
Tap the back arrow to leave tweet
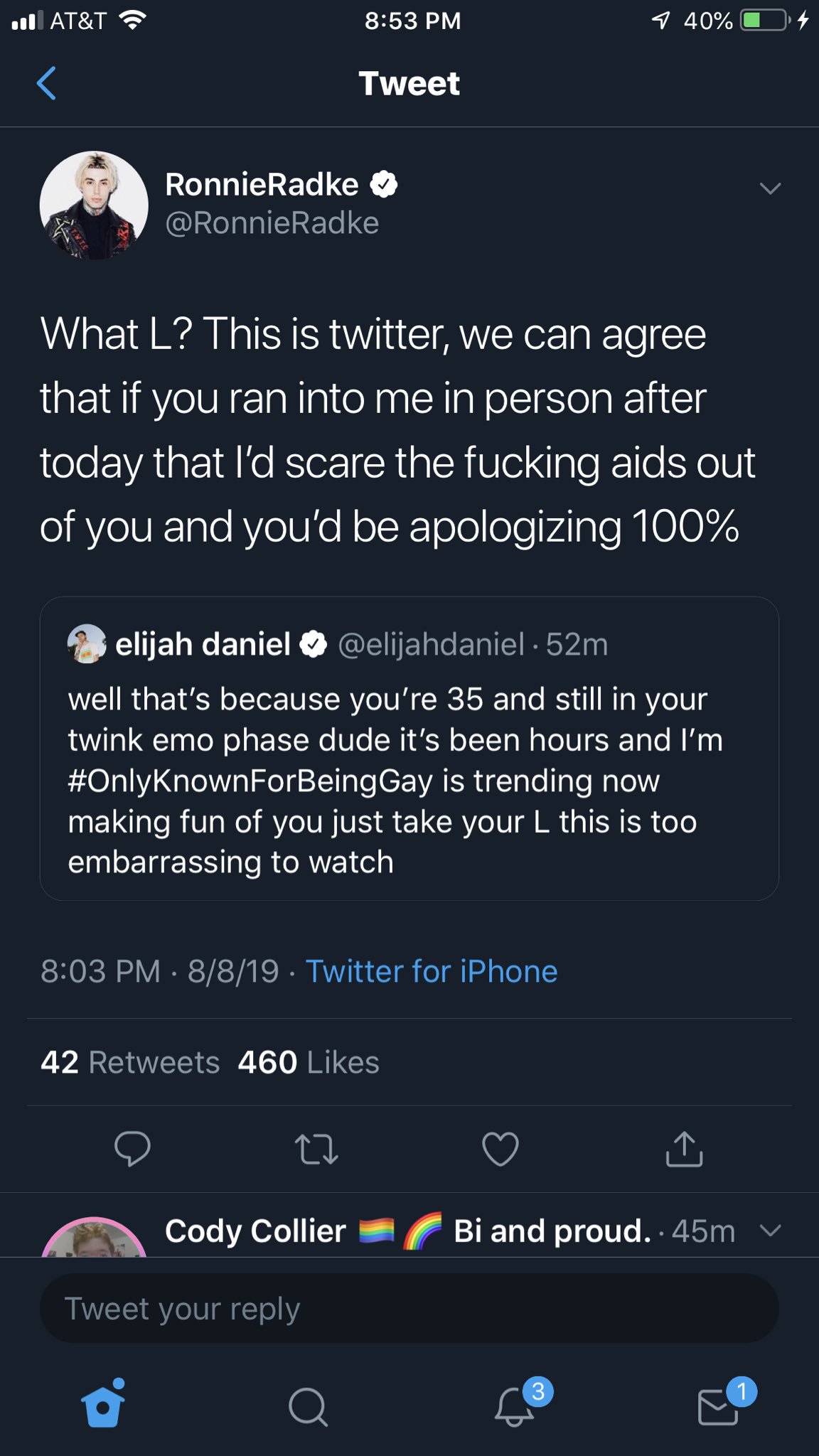click(47, 83)
